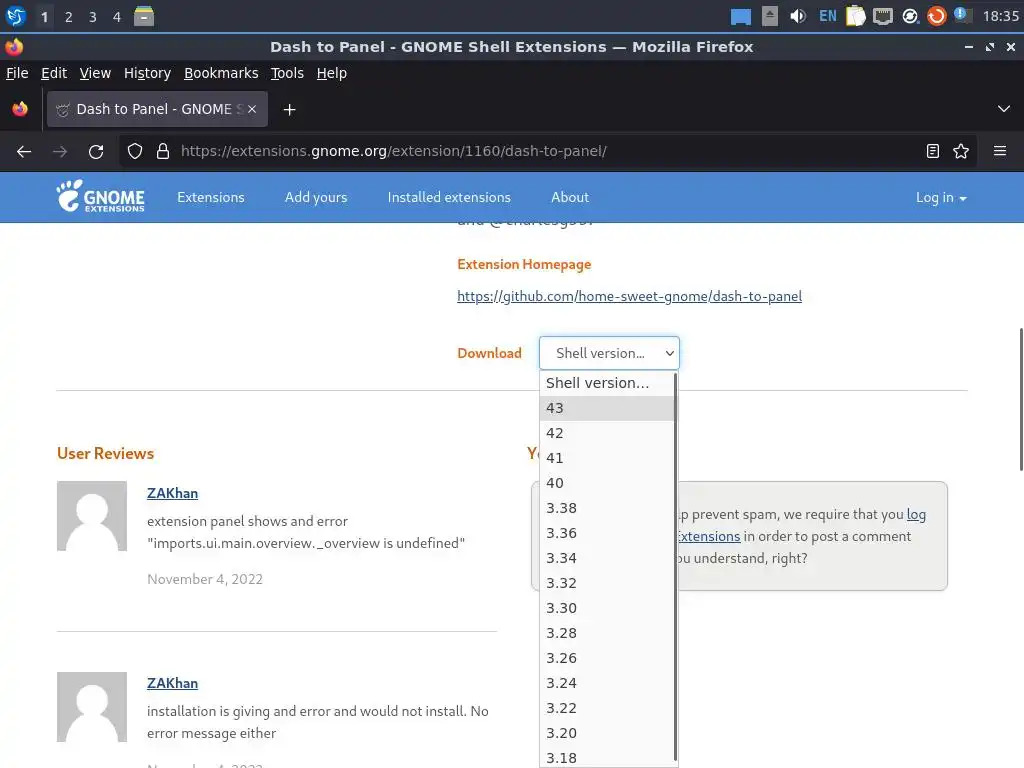Switch to workspace 1
Viewport: 1024px width, 768px height.
click(x=44, y=17)
